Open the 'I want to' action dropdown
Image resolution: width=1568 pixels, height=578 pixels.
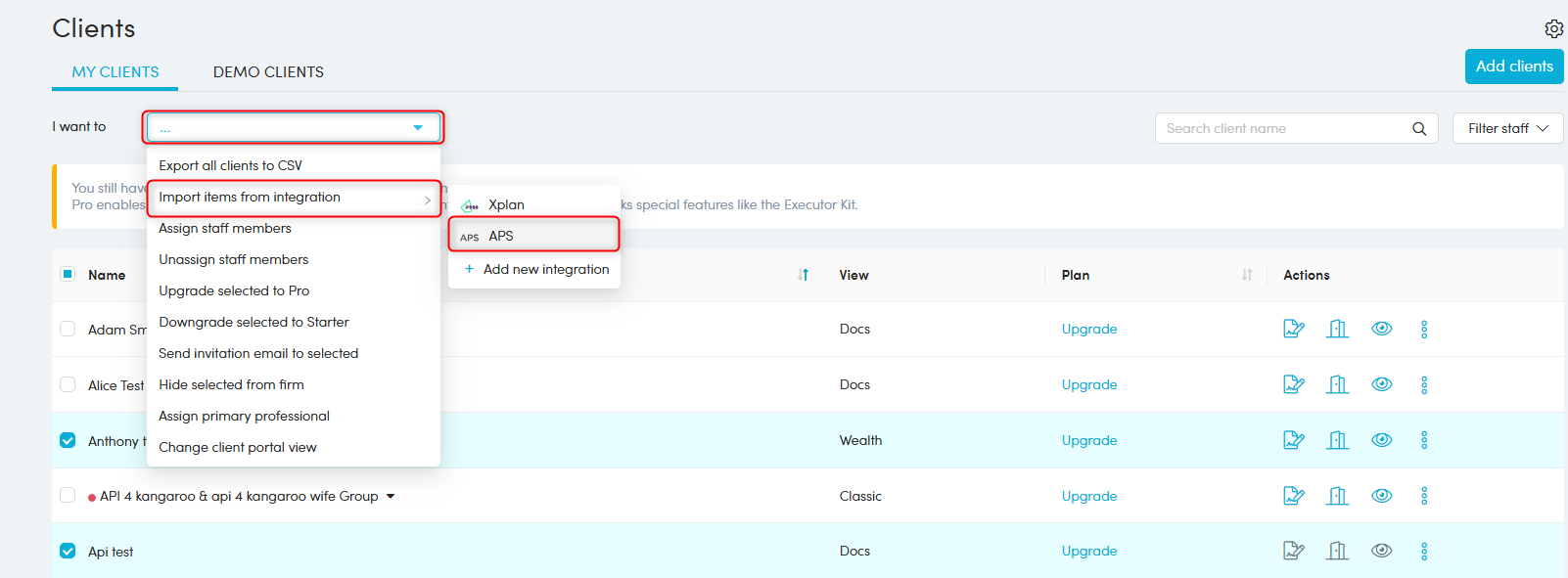(293, 127)
